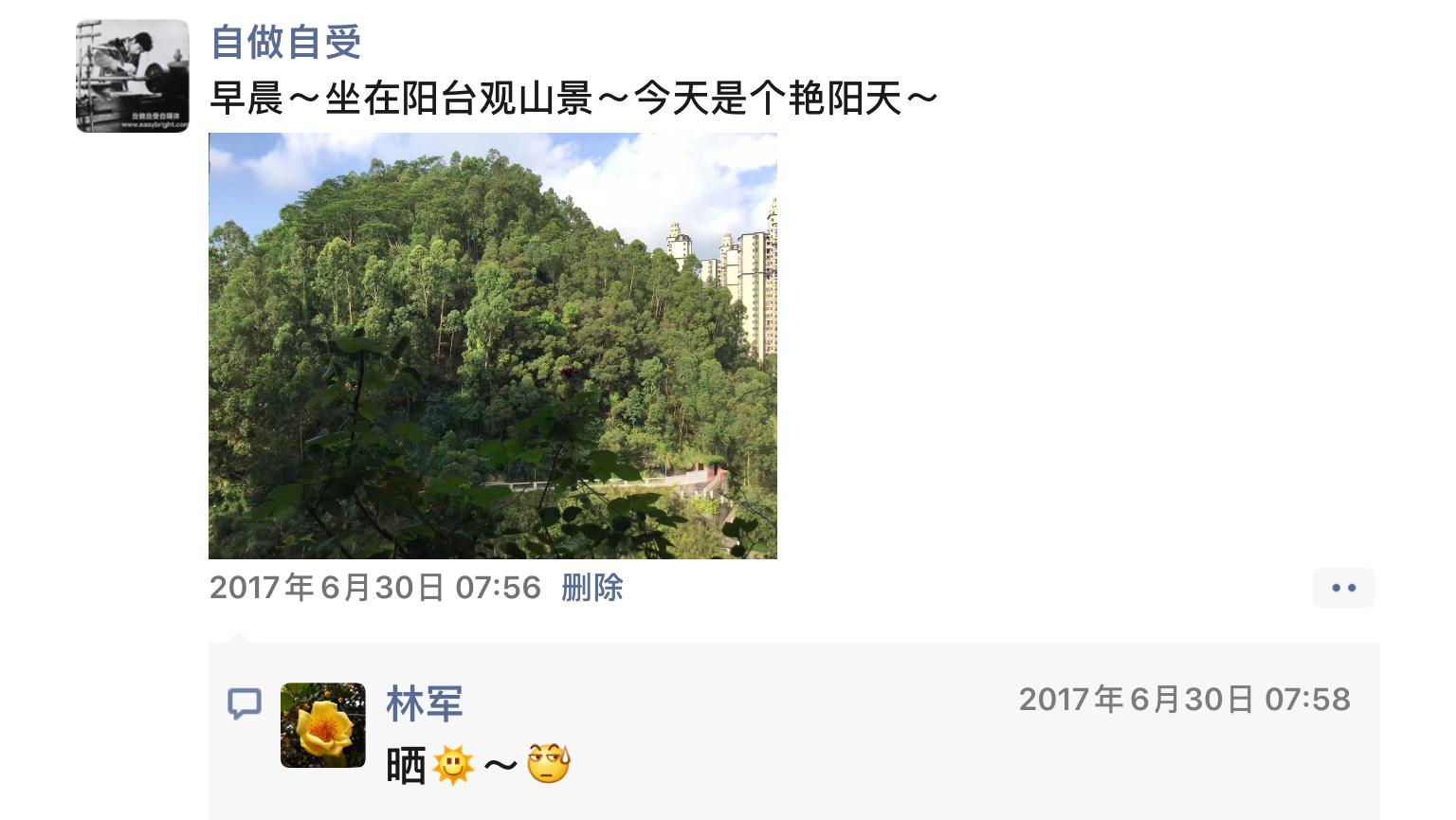1456x820 pixels.
Task: Click the tilde between the two emojis
Action: (500, 764)
